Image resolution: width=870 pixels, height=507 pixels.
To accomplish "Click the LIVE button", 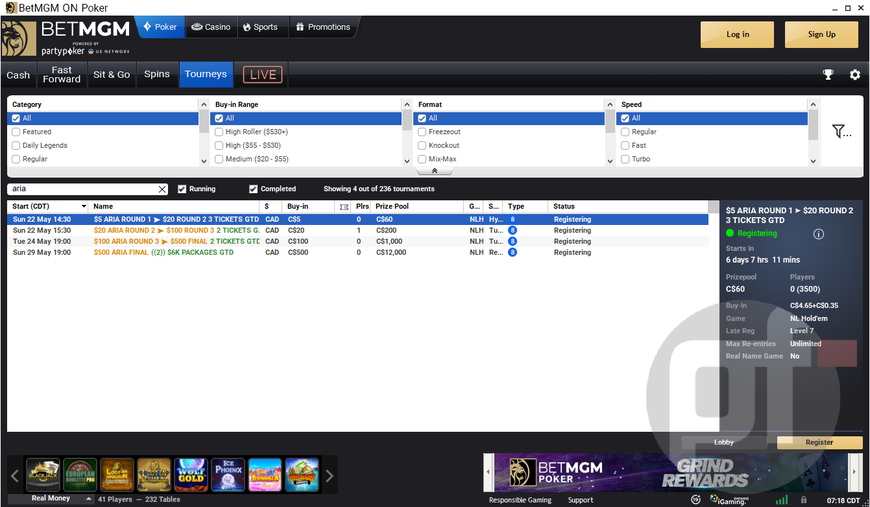I will [x=262, y=75].
